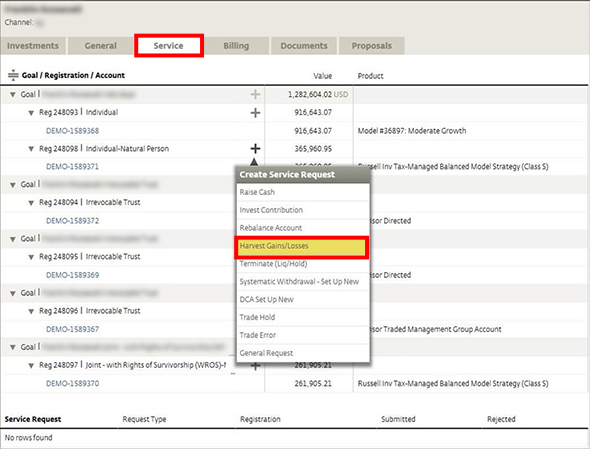
Task: Collapse the Goal above Reg 248094
Action: pyautogui.click(x=13, y=185)
